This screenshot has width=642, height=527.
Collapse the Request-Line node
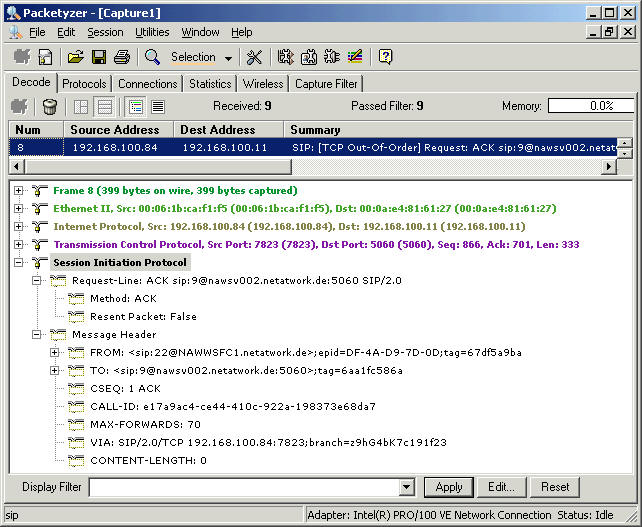tap(36, 280)
